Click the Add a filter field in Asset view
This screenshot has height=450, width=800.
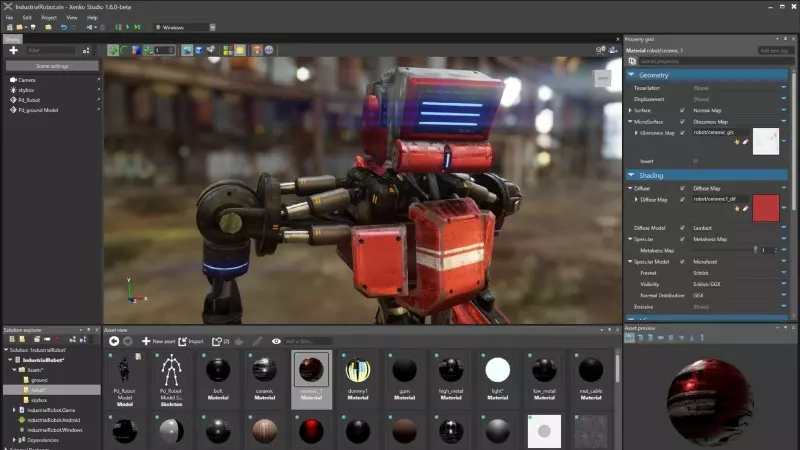click(308, 341)
